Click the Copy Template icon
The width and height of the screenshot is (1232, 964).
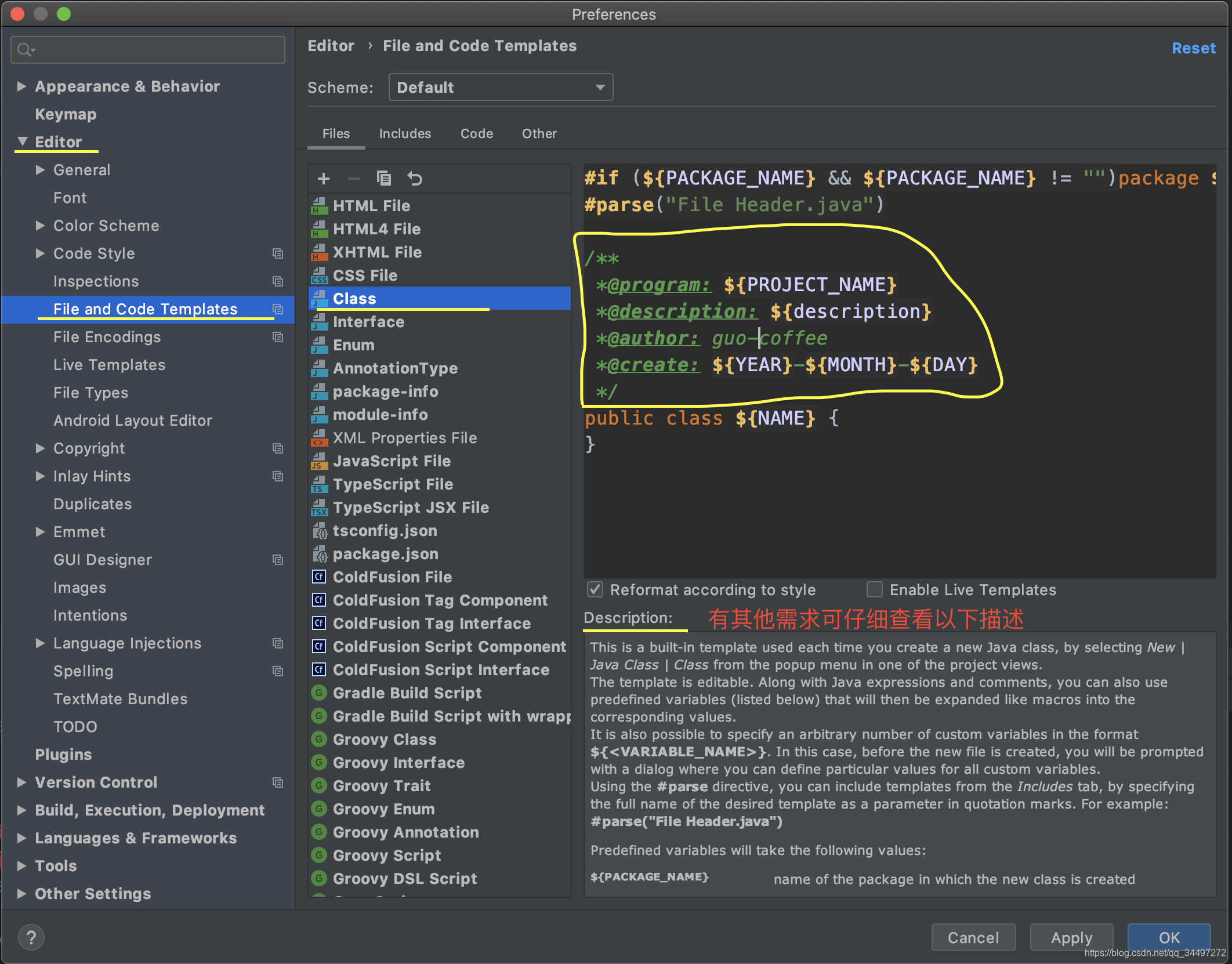click(x=383, y=179)
